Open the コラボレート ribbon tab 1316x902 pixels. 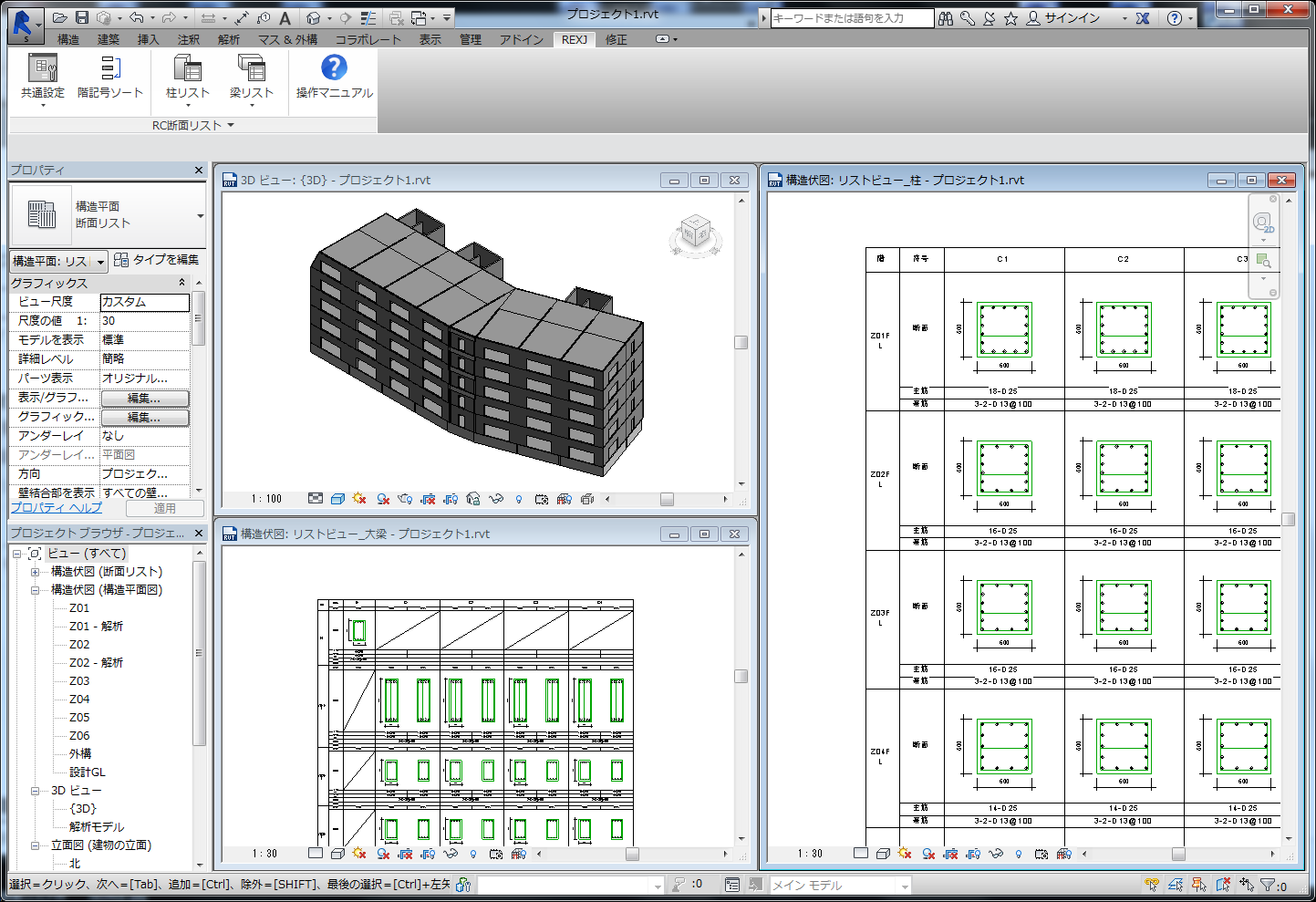[368, 39]
